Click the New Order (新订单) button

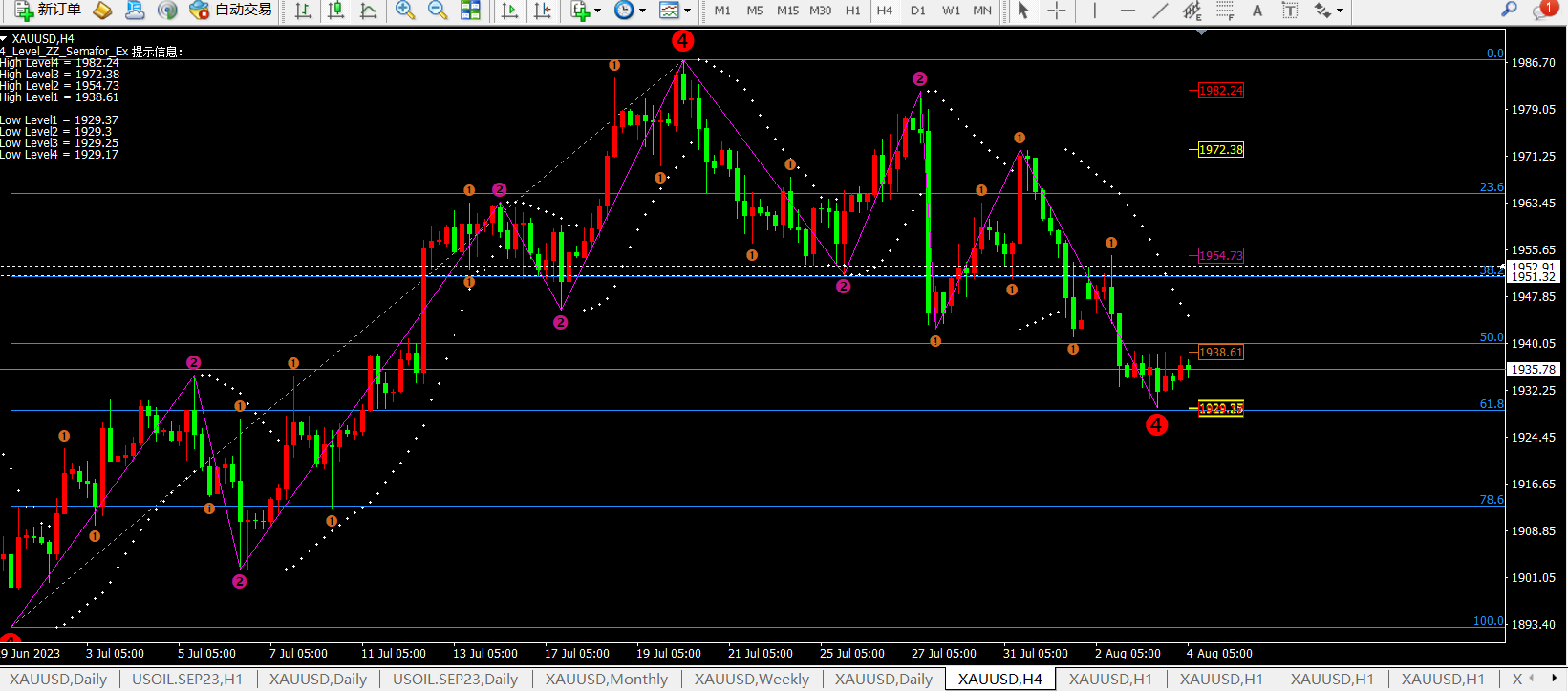coord(48,11)
